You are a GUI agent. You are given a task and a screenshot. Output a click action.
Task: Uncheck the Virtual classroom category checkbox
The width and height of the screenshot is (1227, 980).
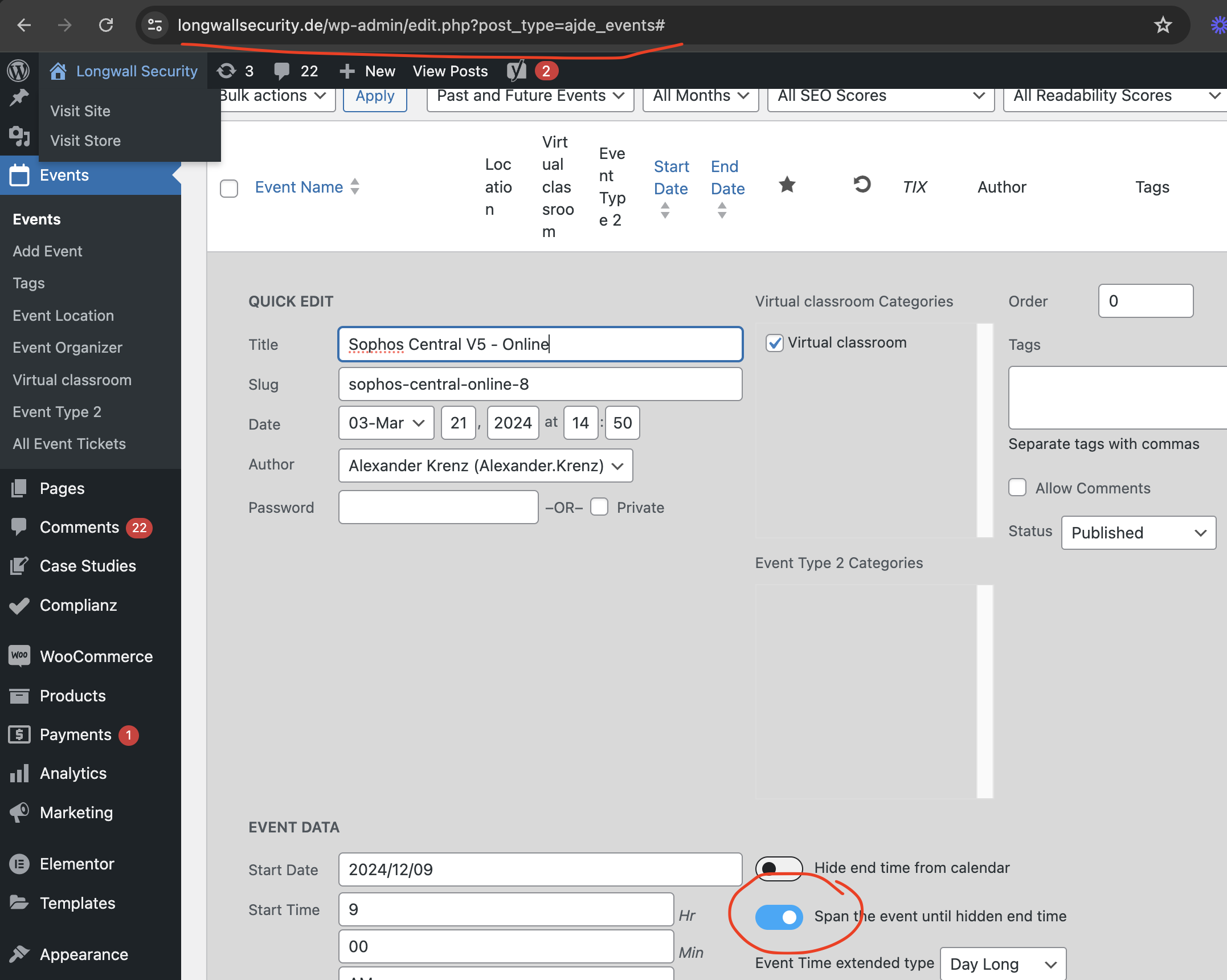(774, 343)
